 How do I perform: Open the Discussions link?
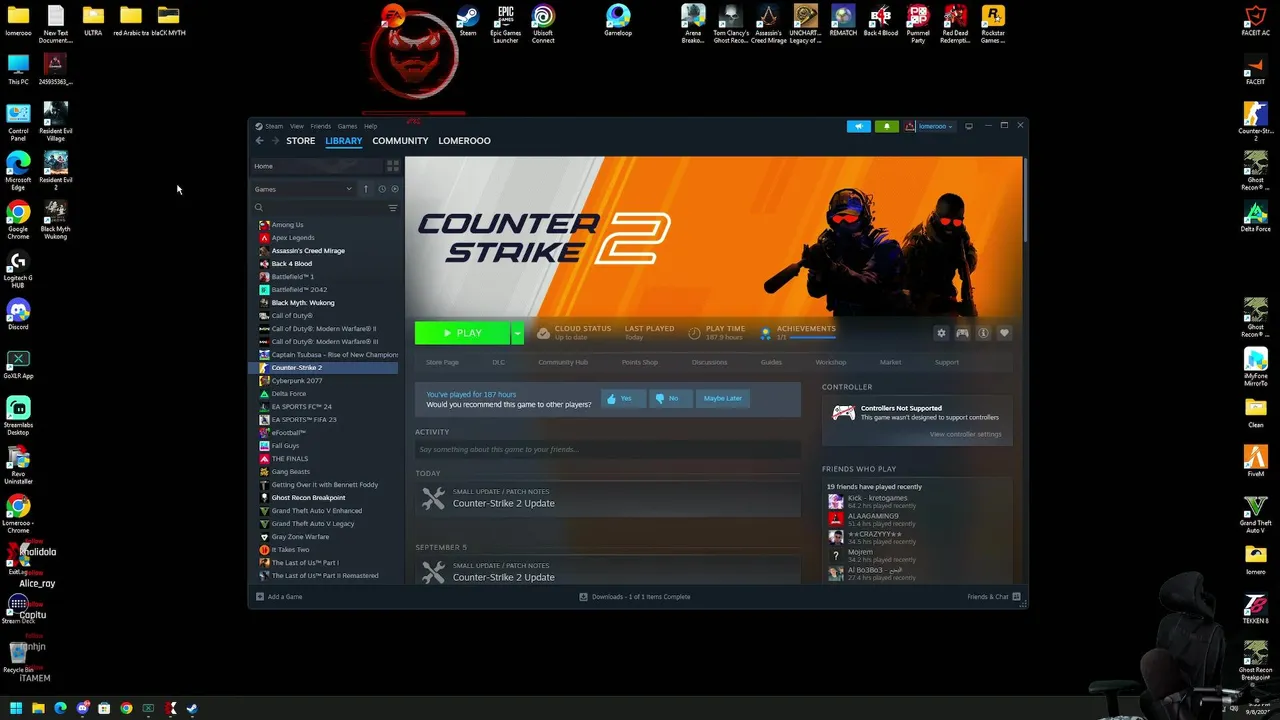click(x=709, y=362)
